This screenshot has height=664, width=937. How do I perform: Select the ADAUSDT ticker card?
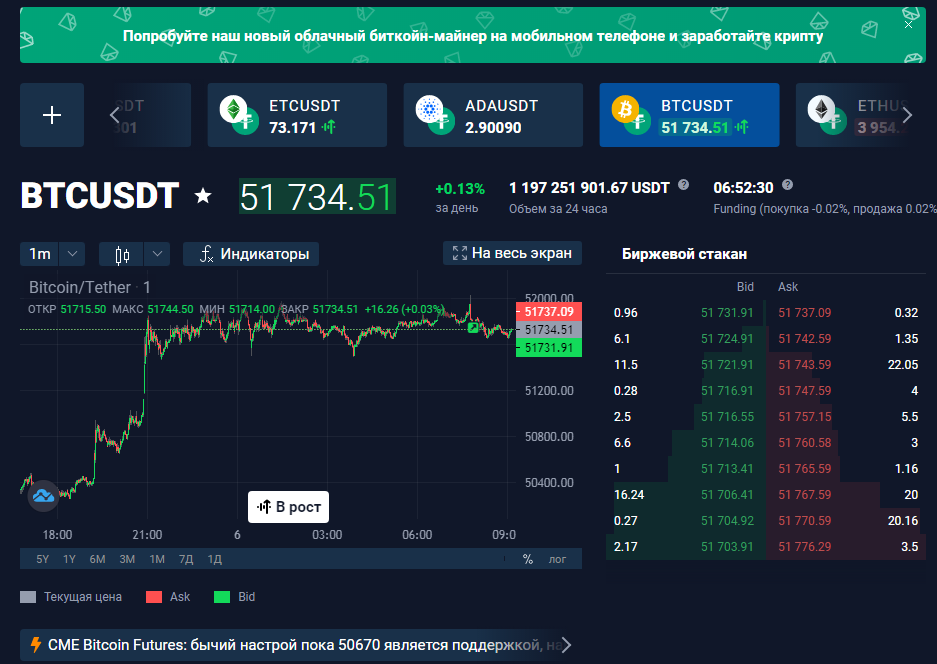pyautogui.click(x=493, y=115)
